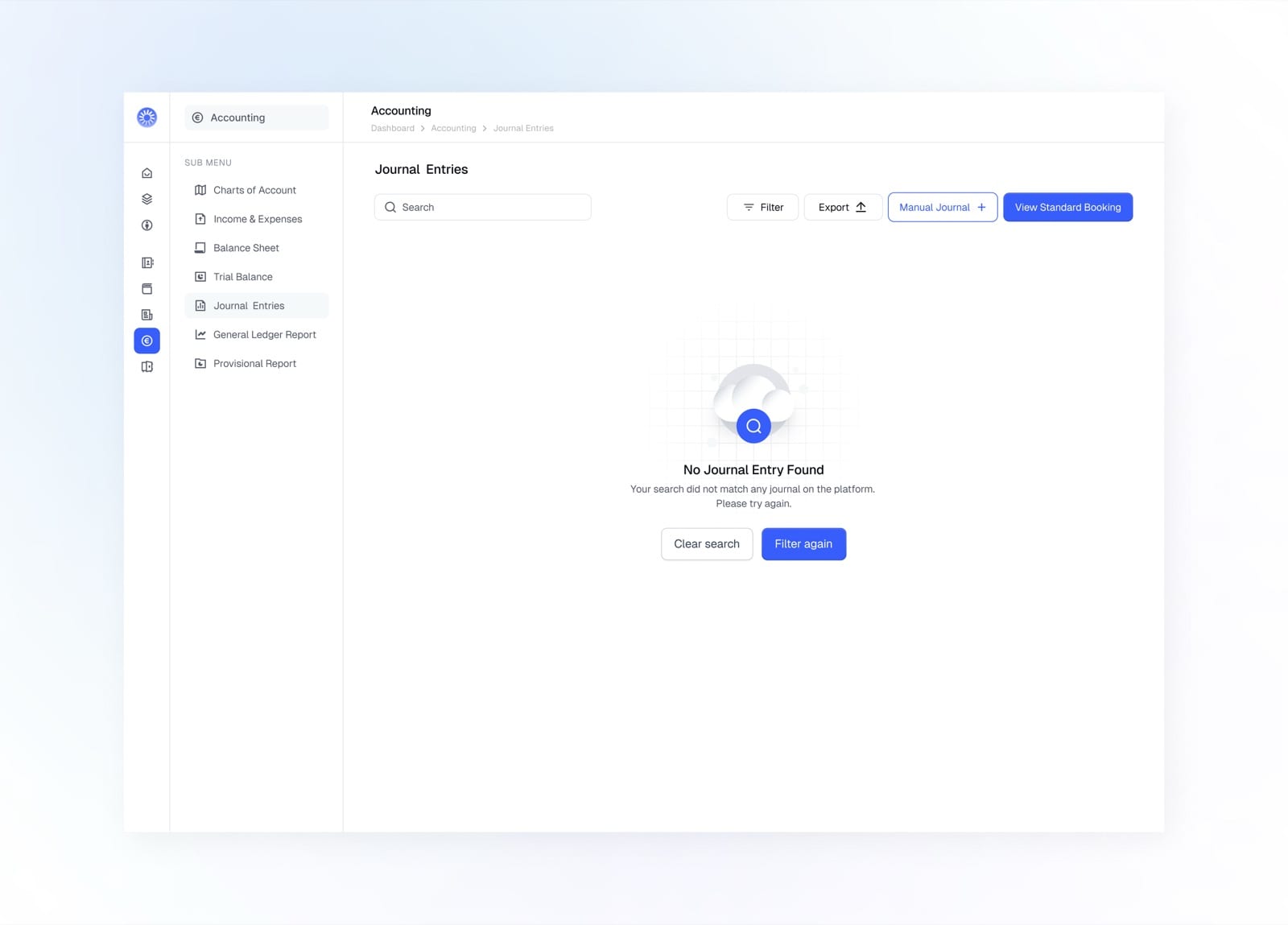
Task: Open Charts of Account submenu
Action: tap(256, 190)
